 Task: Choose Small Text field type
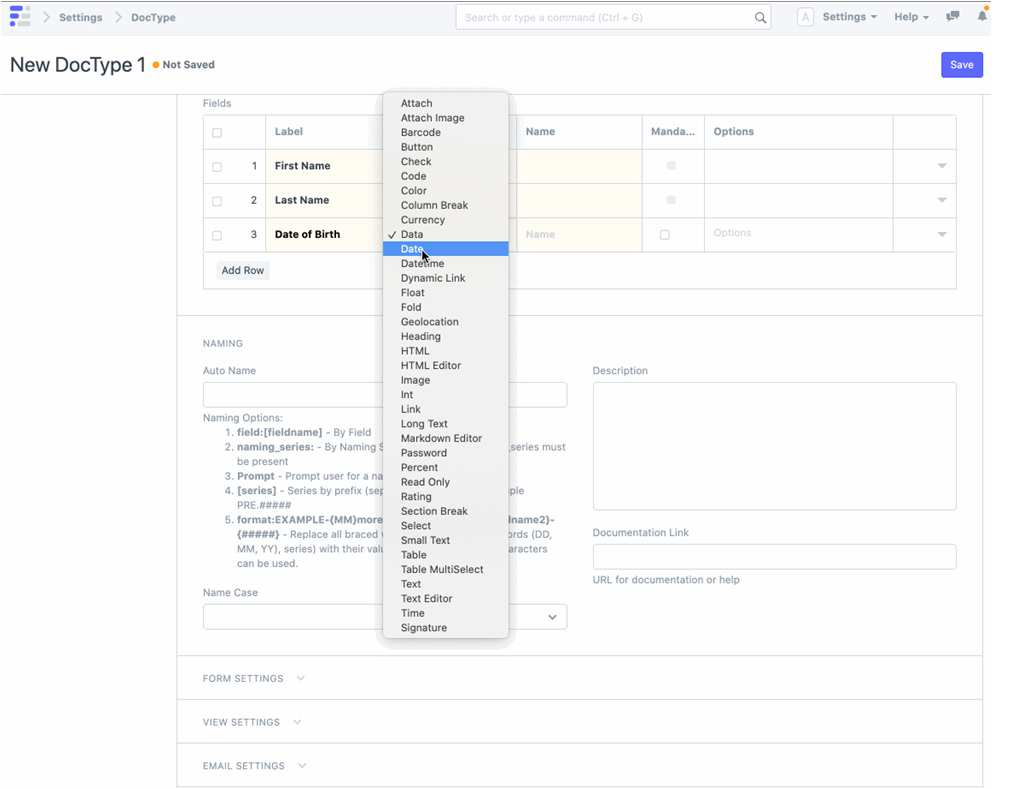(446, 540)
